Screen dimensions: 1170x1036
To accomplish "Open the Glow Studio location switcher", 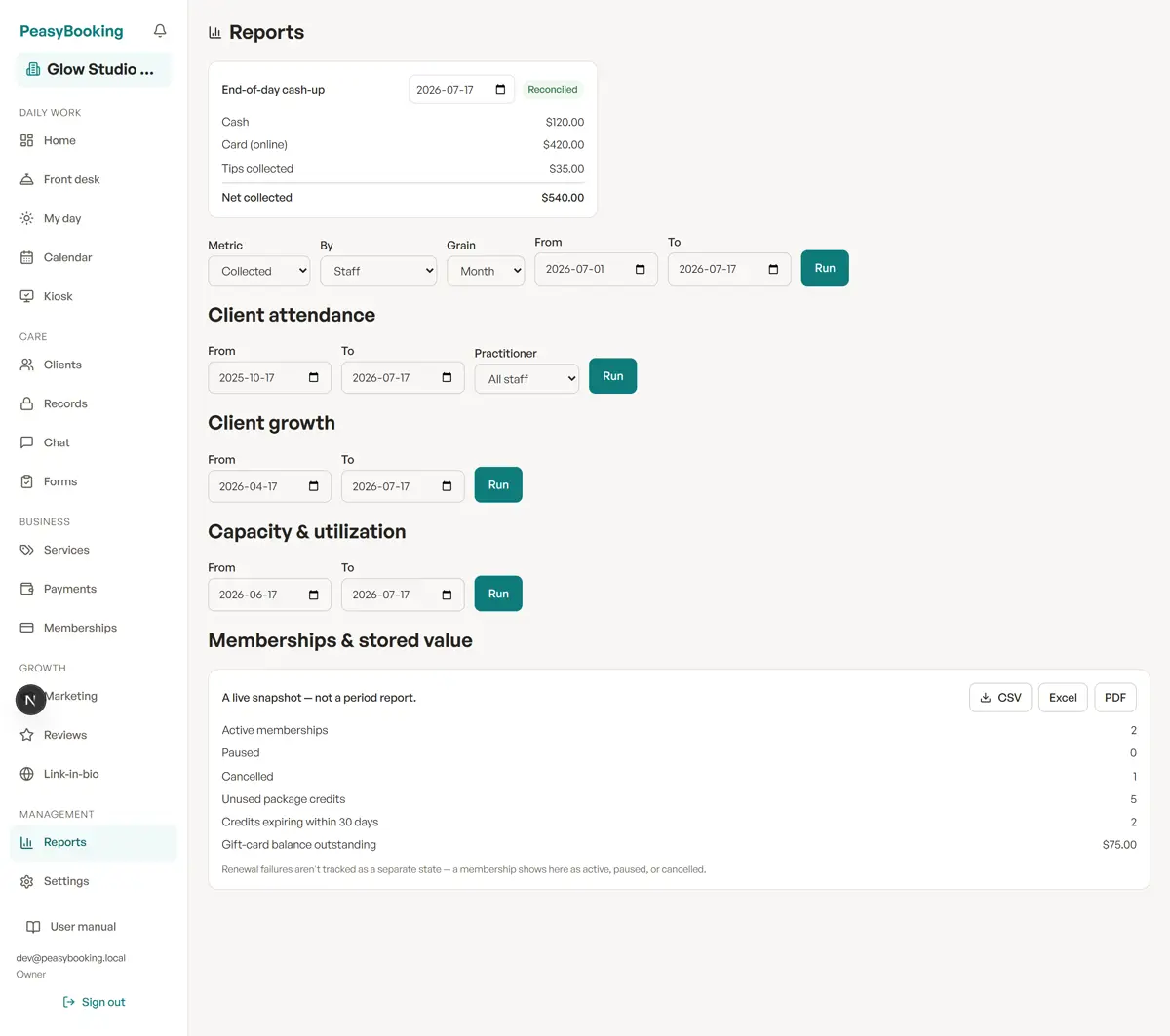I will tap(94, 69).
